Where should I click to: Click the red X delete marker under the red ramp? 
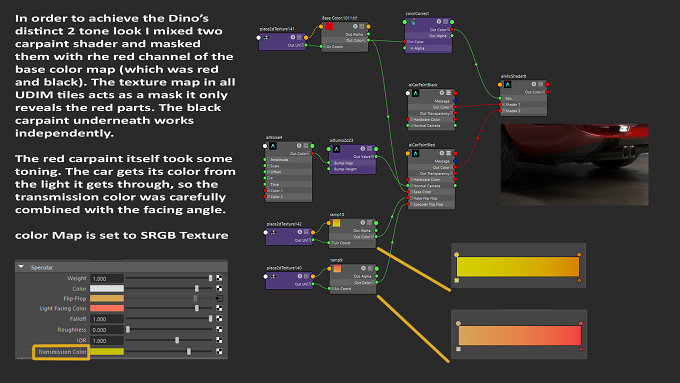coord(581,349)
